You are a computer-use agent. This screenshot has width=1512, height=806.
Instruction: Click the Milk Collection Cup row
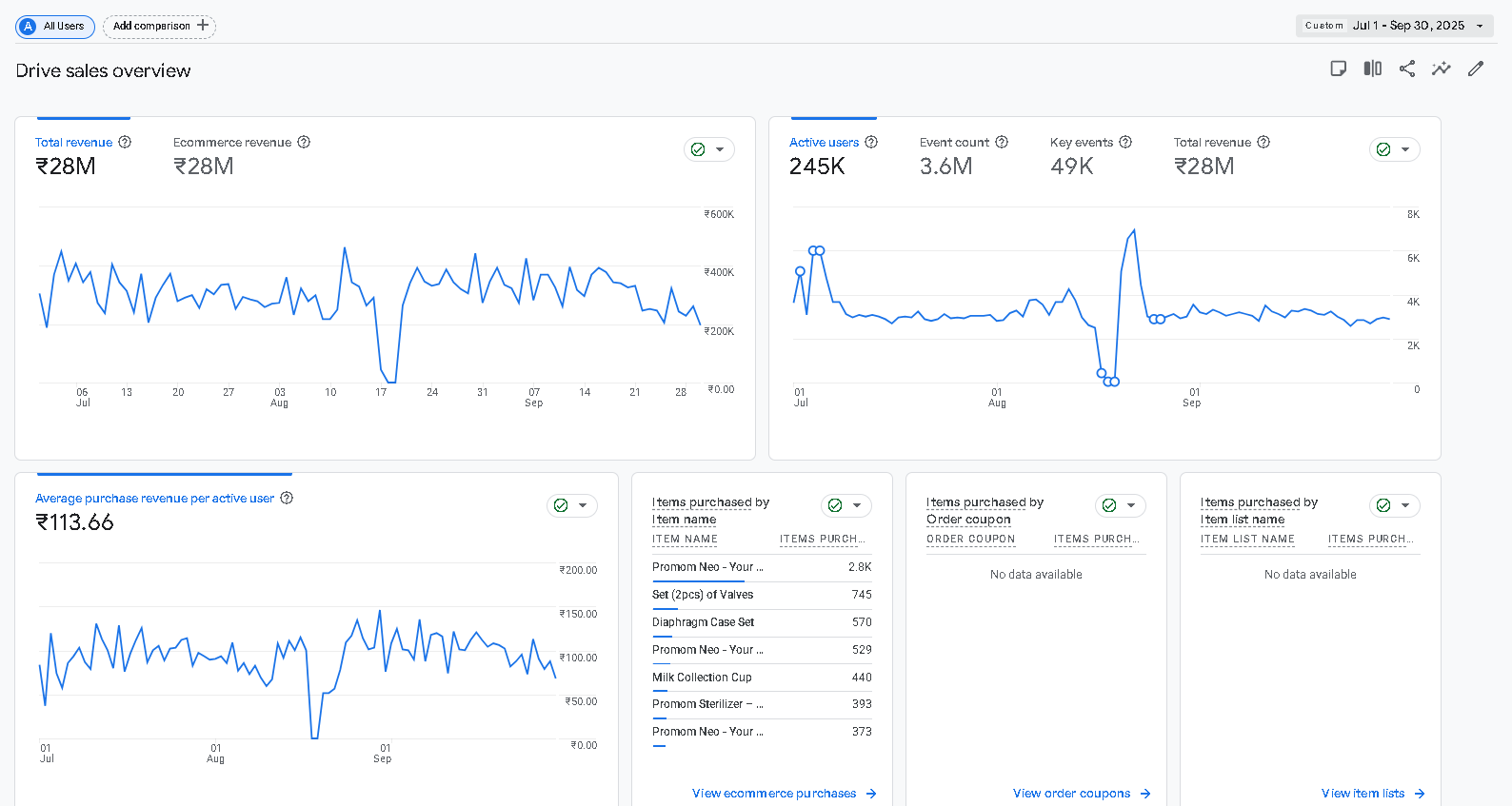click(x=762, y=678)
